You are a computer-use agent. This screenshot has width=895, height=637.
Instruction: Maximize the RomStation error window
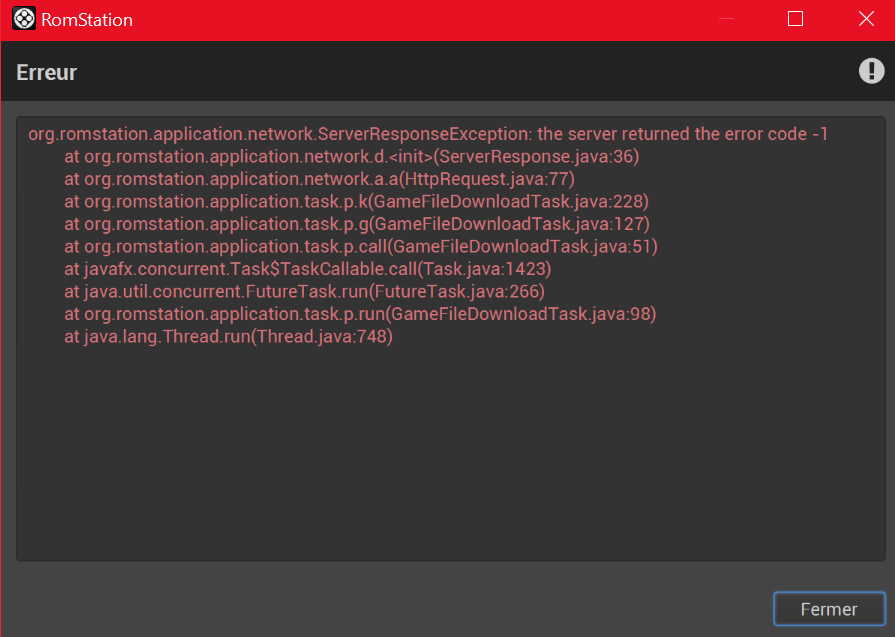pos(795,19)
